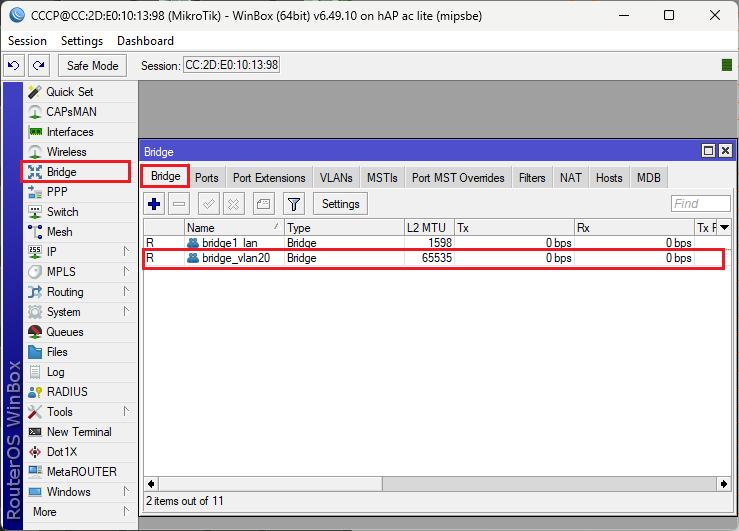Viewport: 739px width, 531px height.
Task: Open CAPsMAN menu item
Action: pos(80,112)
